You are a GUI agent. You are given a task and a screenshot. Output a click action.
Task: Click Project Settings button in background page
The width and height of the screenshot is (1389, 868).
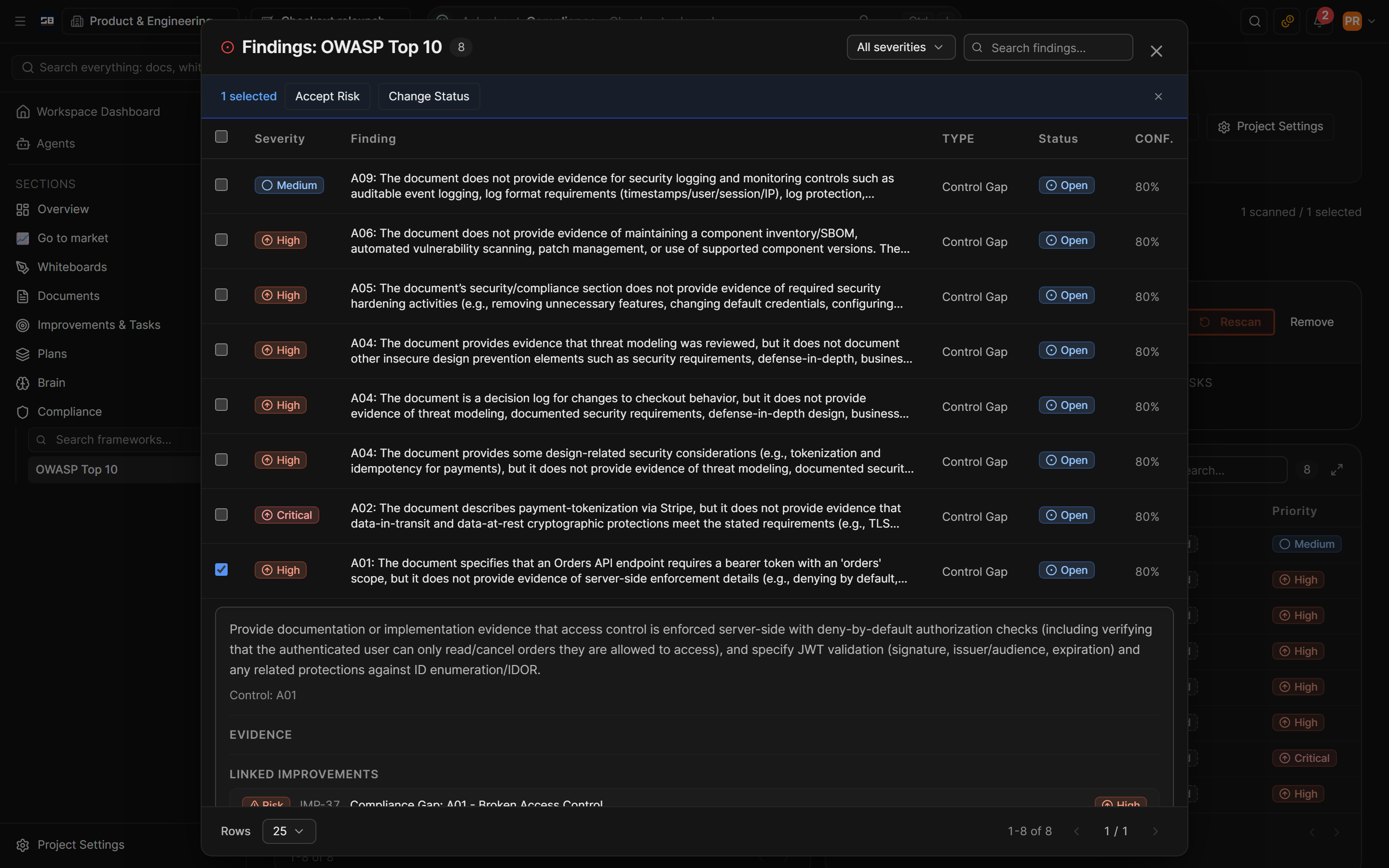[1270, 126]
